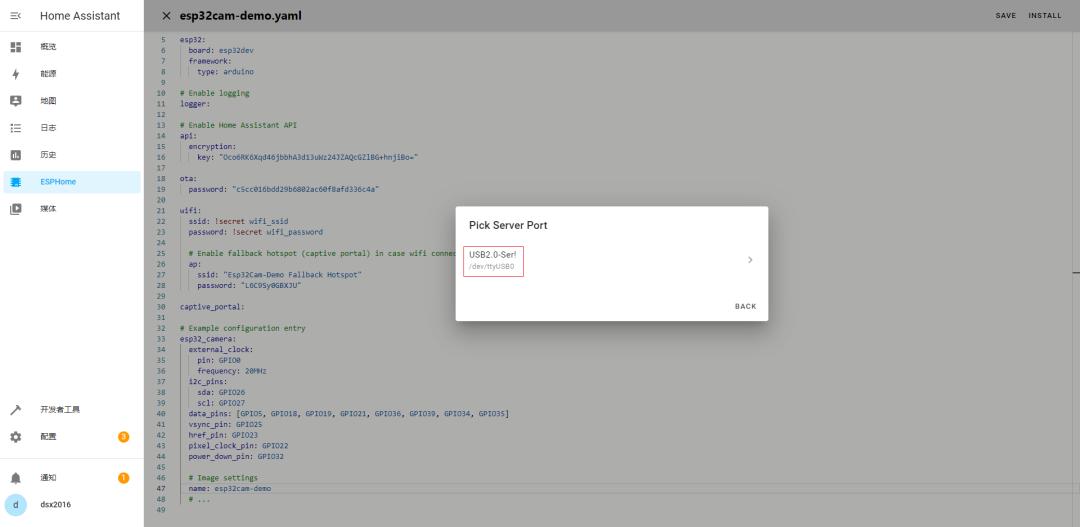Select the USB2.0-Ser! /dev/ttyUSB0 port
This screenshot has width=1080, height=527.
pos(493,260)
